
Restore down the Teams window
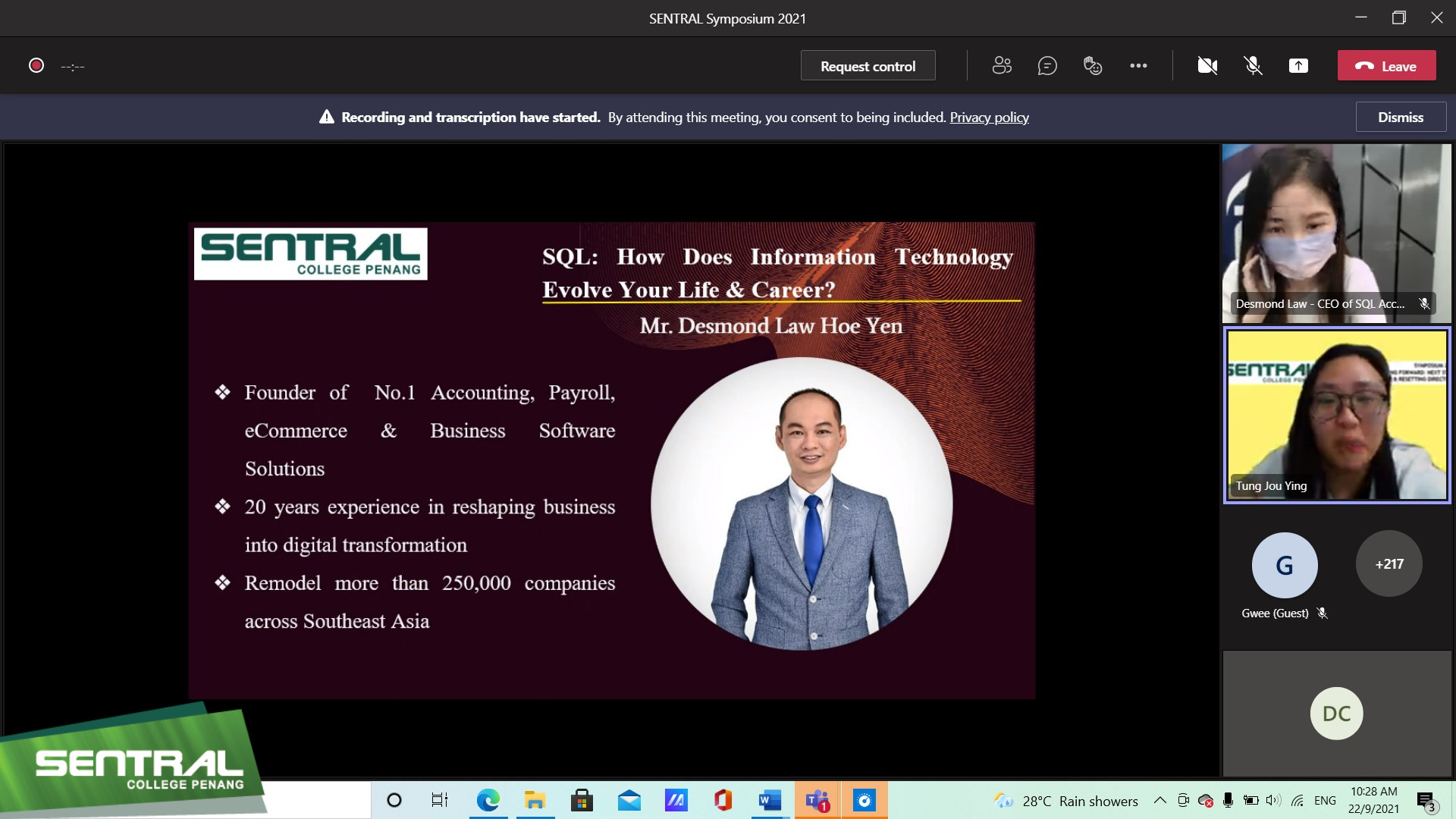1399,17
